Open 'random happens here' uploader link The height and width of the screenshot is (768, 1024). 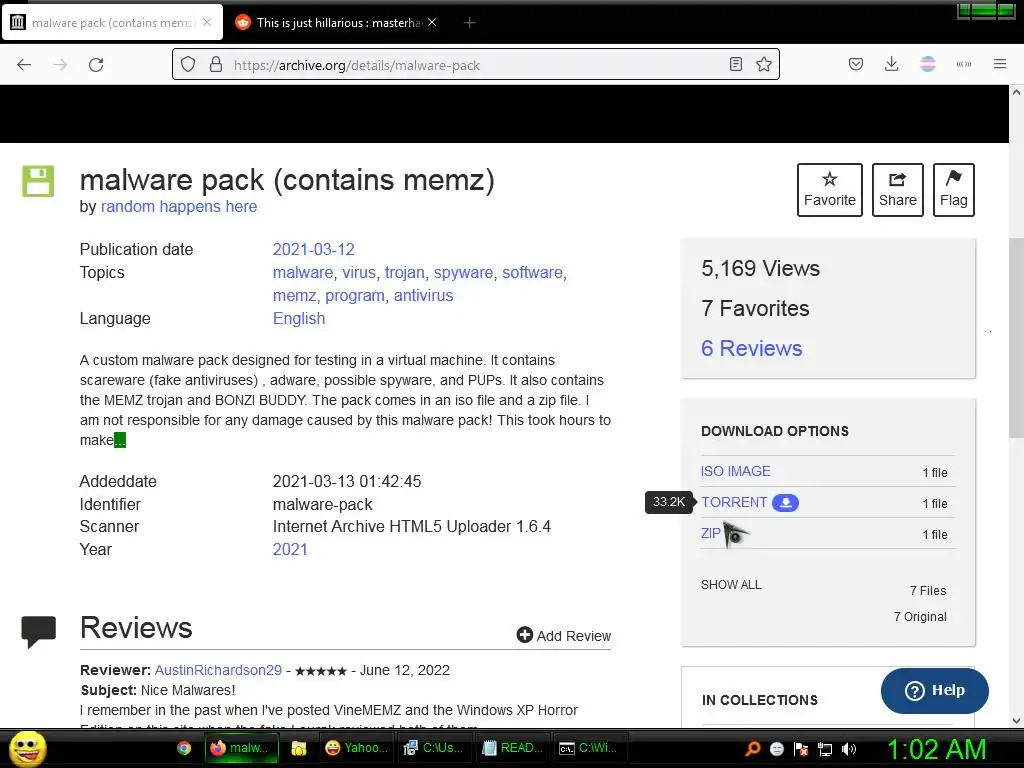[x=178, y=206]
